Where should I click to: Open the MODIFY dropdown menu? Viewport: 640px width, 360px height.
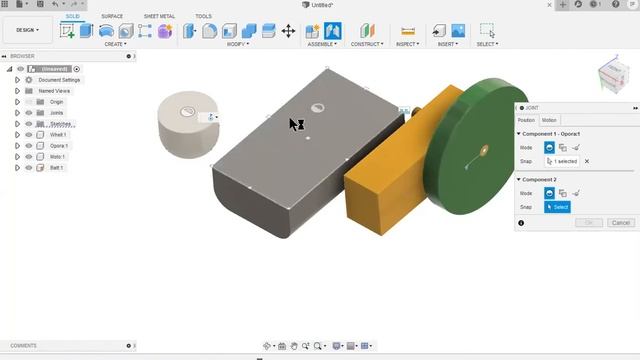[x=238, y=44]
